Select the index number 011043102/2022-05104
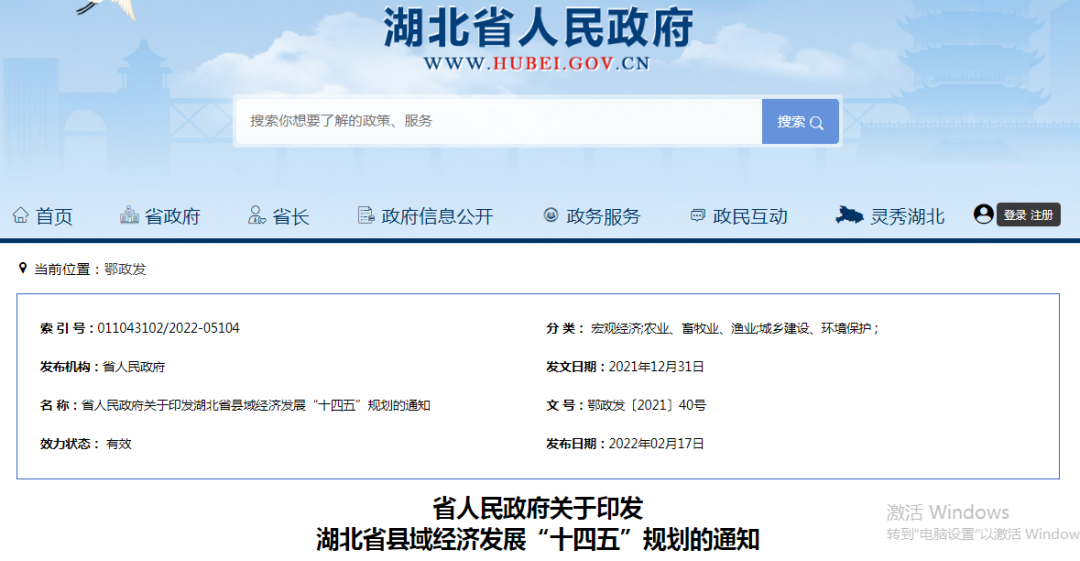Screen dimensions: 1080x561 pyautogui.click(x=169, y=328)
